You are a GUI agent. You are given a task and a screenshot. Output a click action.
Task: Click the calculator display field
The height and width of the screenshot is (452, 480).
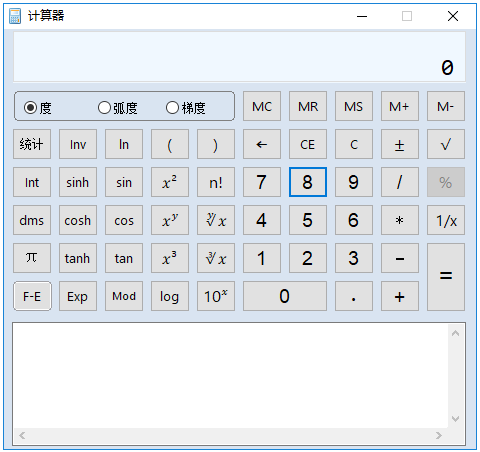[239, 57]
